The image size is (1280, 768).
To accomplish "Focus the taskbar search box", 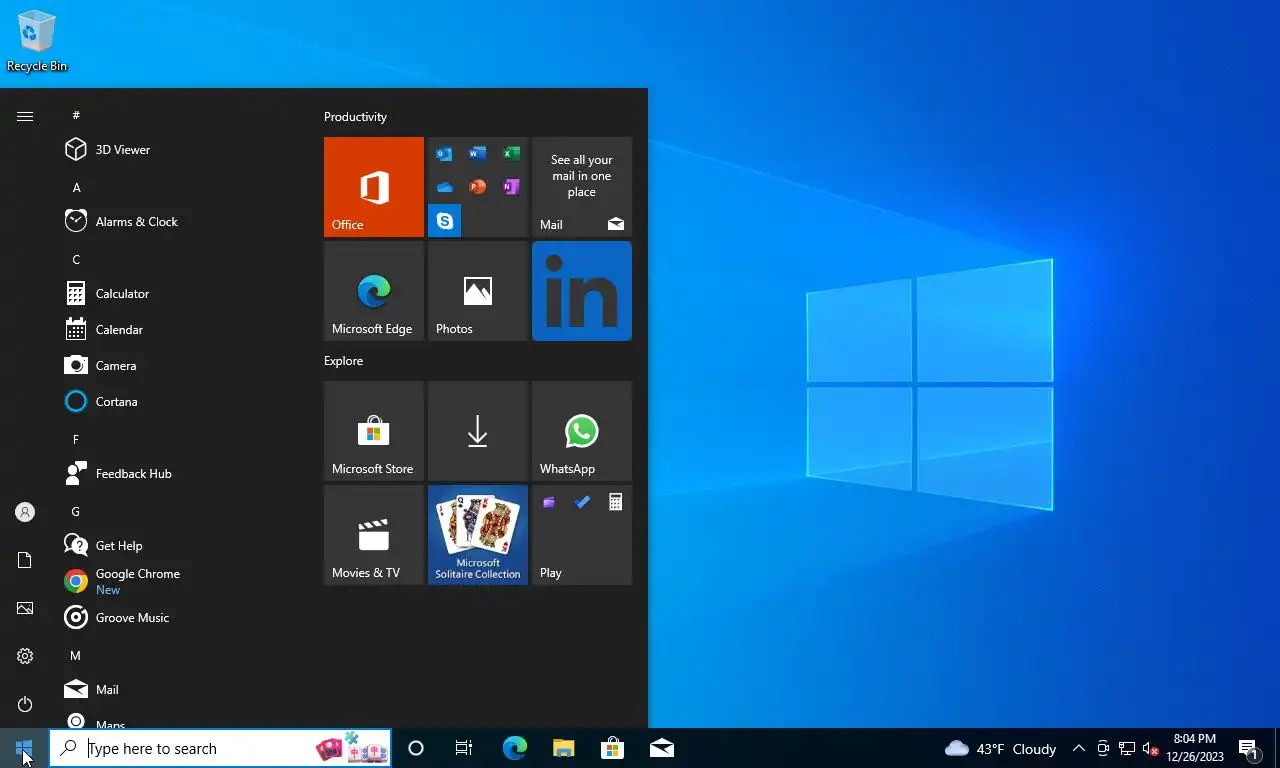I will click(220, 748).
